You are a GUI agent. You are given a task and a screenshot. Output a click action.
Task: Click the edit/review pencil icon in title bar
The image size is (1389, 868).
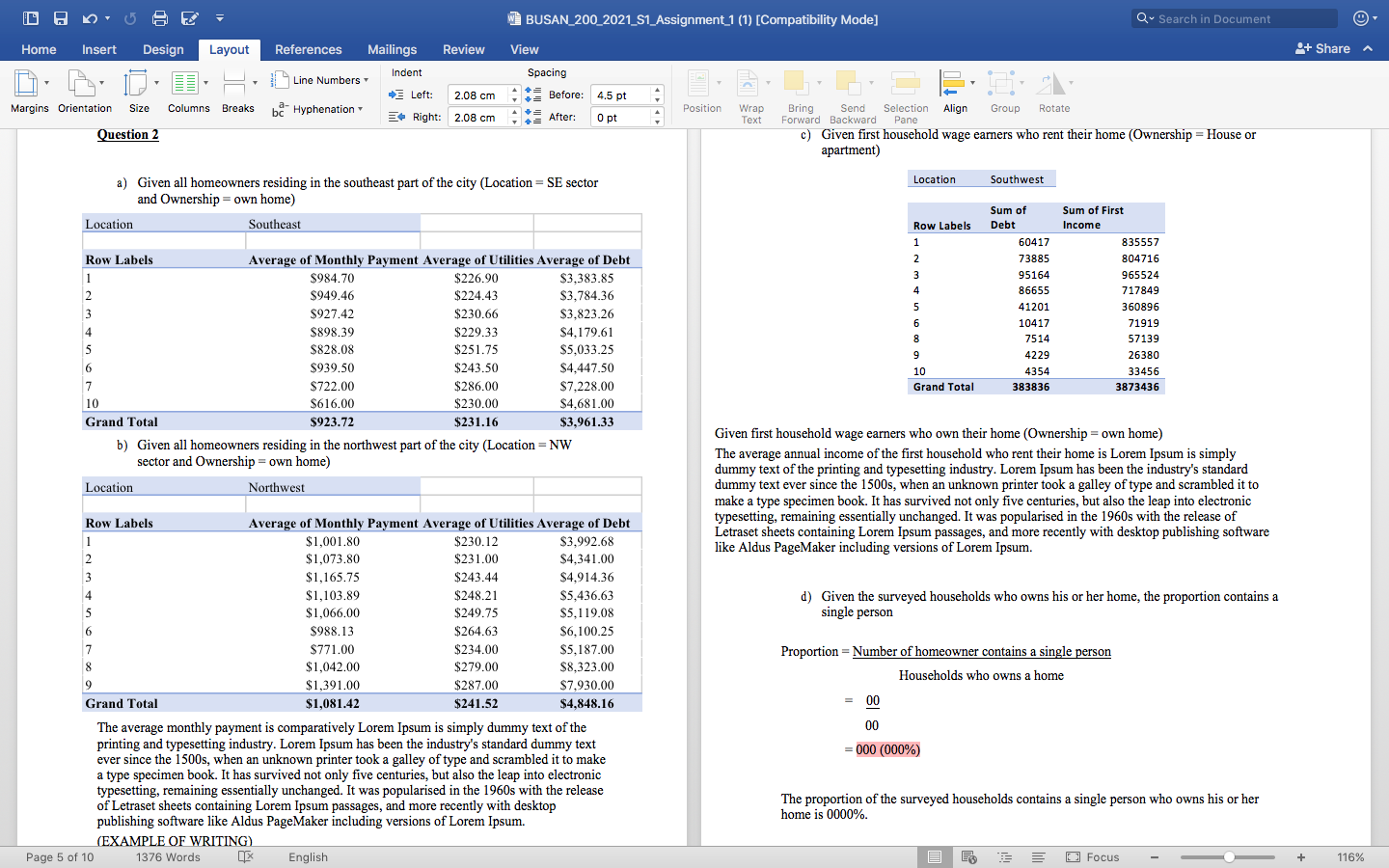pos(190,18)
